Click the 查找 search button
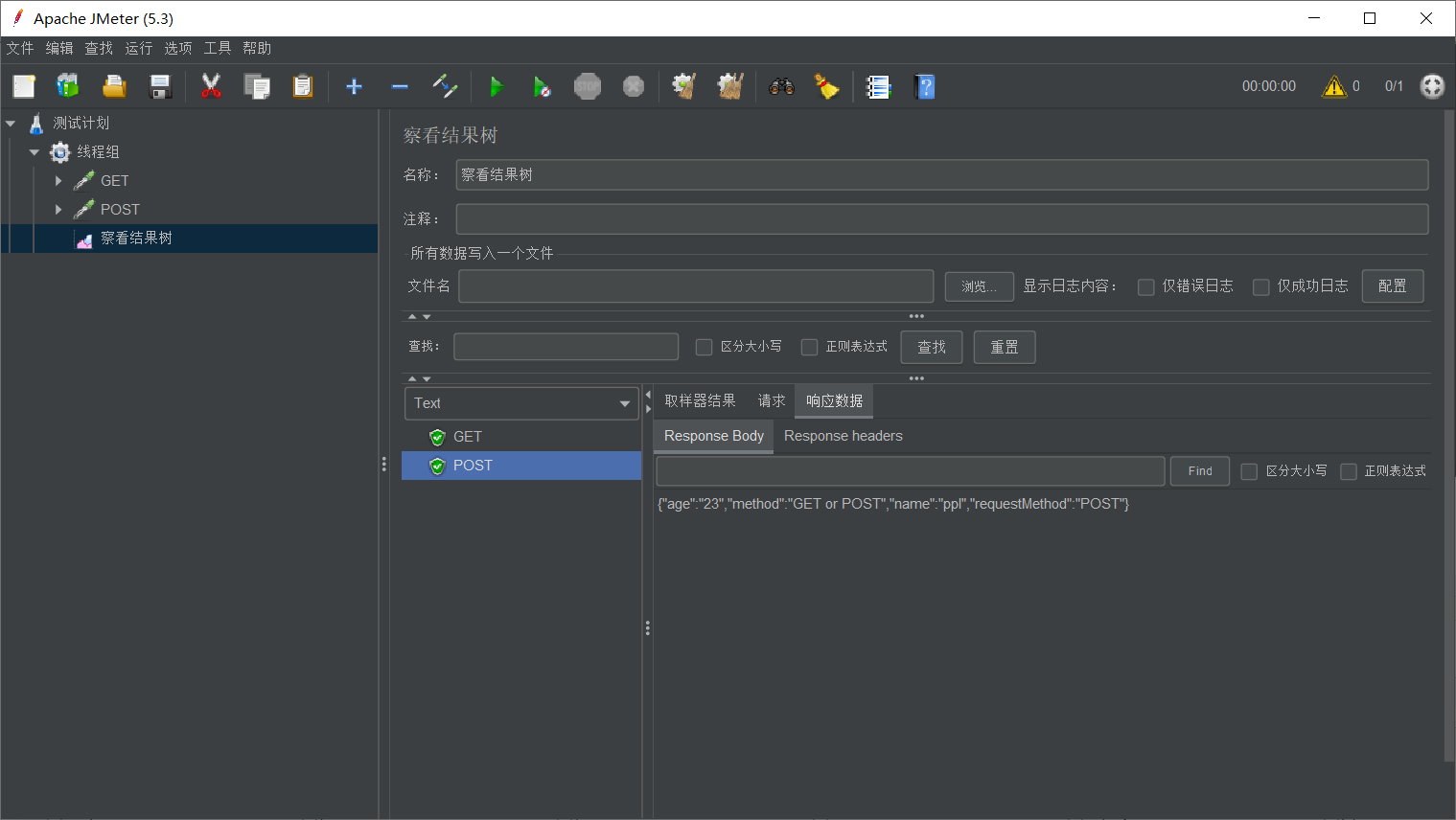Screen dimensions: 1456x820 click(x=932, y=347)
